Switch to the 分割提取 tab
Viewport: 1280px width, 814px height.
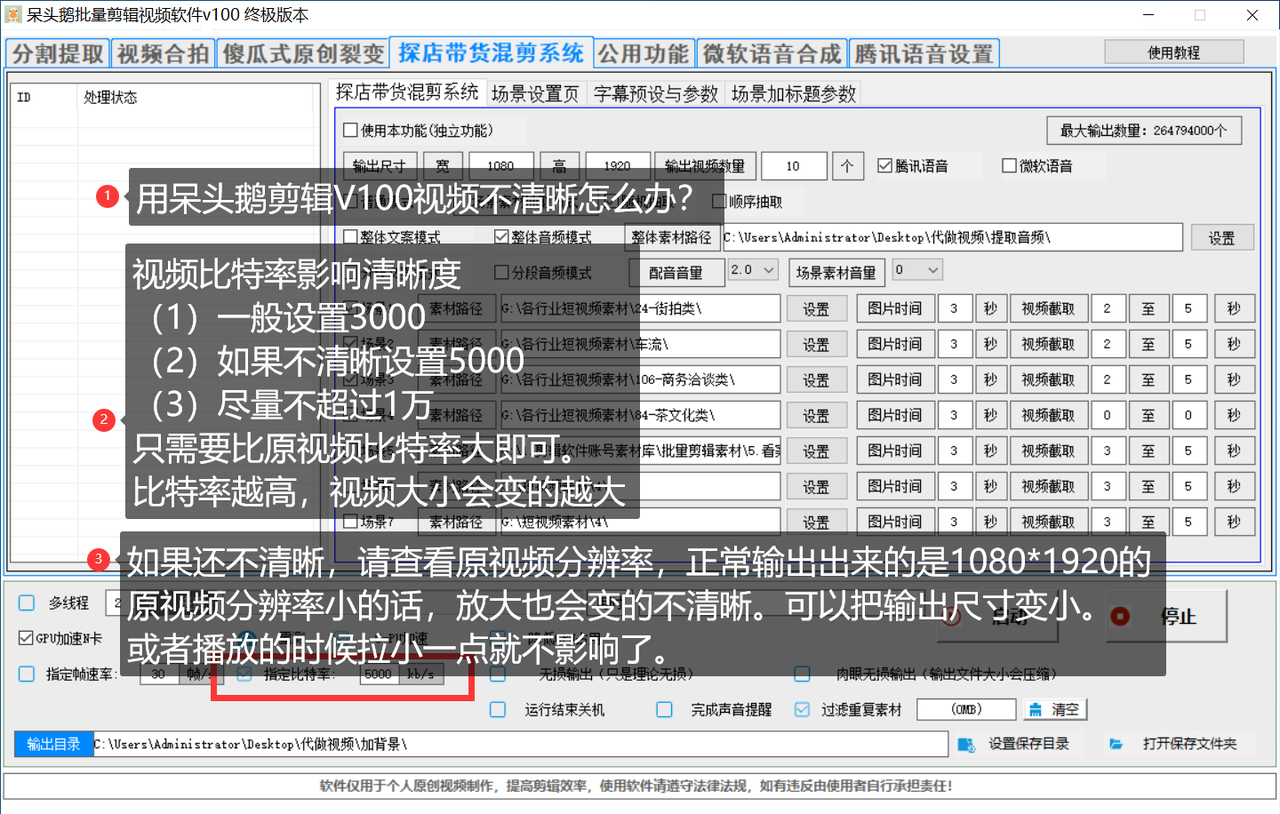tap(58, 53)
